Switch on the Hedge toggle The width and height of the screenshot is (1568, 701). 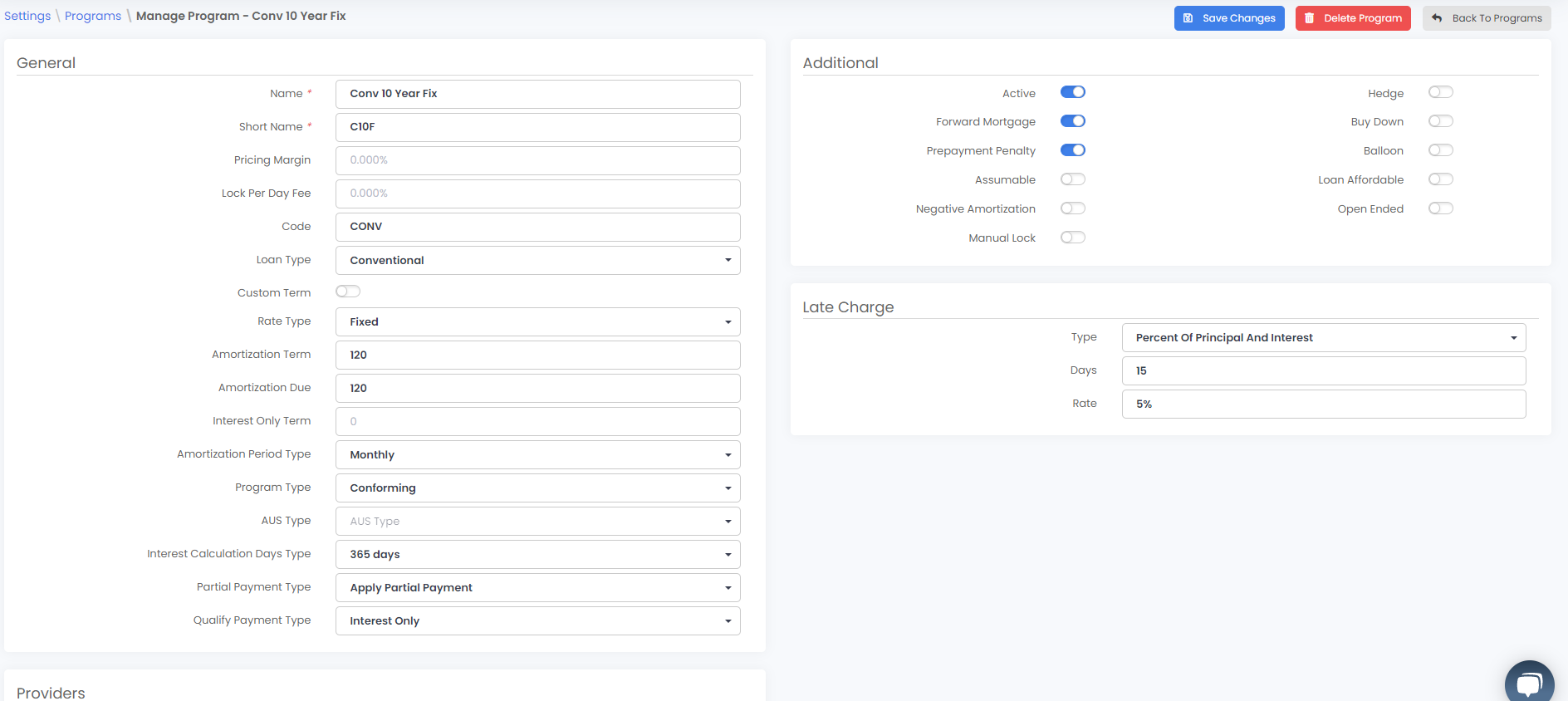tap(1440, 92)
